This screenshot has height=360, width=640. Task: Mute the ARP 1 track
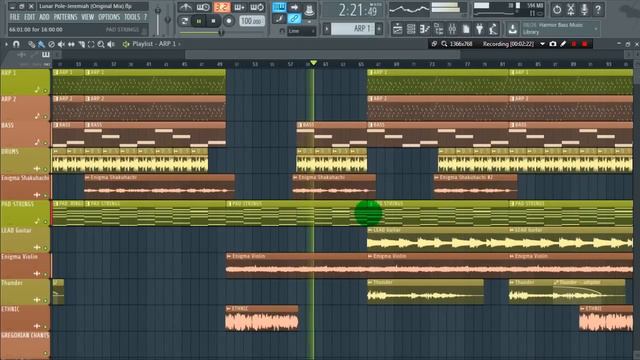click(45, 91)
